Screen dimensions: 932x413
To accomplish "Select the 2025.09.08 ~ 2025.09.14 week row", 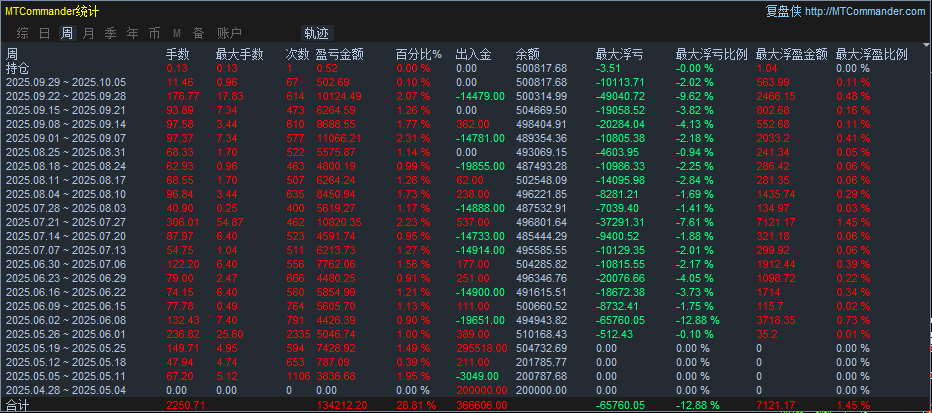I will (x=466, y=124).
